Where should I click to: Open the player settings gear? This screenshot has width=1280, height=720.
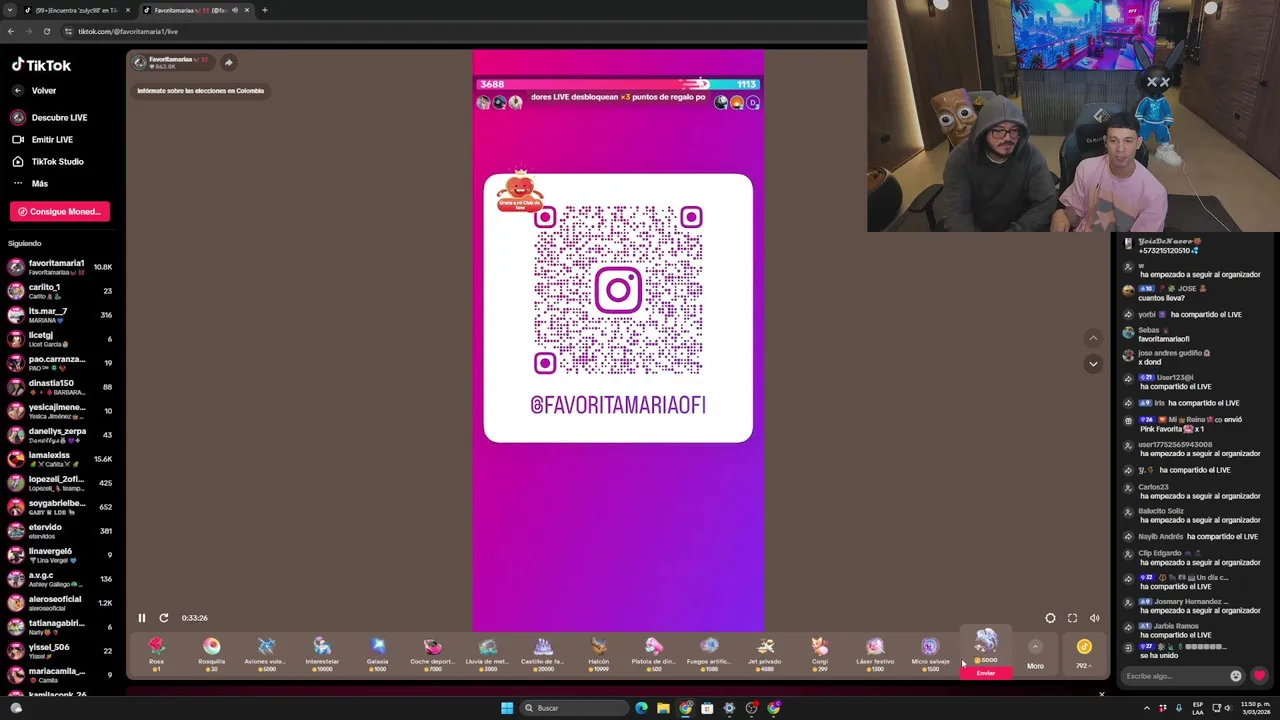coord(1050,618)
